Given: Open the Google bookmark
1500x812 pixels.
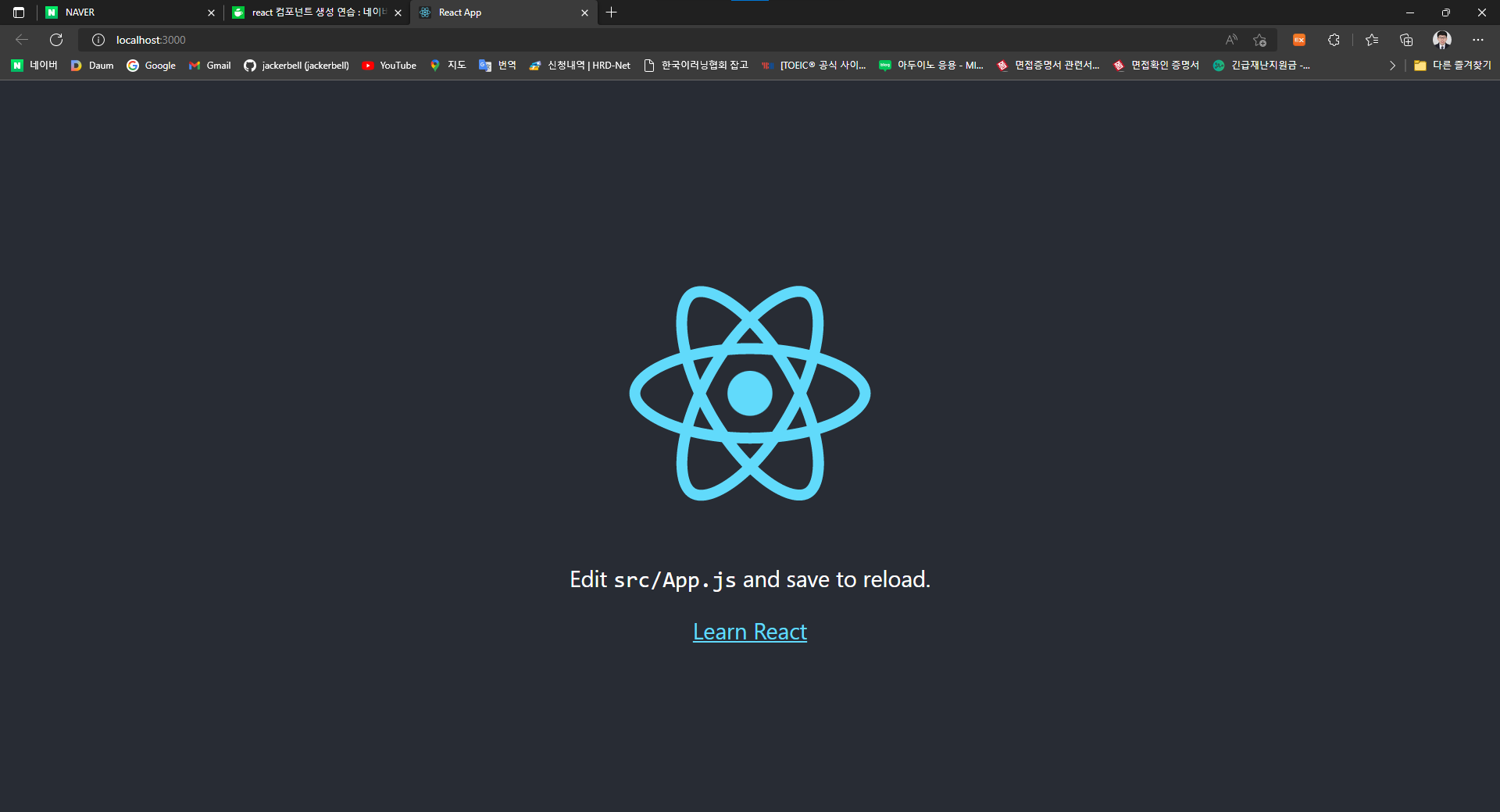Looking at the screenshot, I should (152, 66).
